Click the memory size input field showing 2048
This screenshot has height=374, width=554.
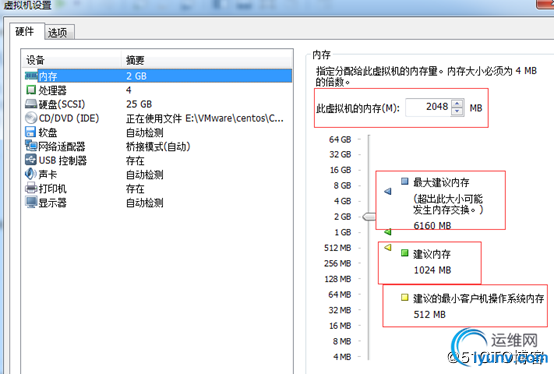(x=428, y=107)
